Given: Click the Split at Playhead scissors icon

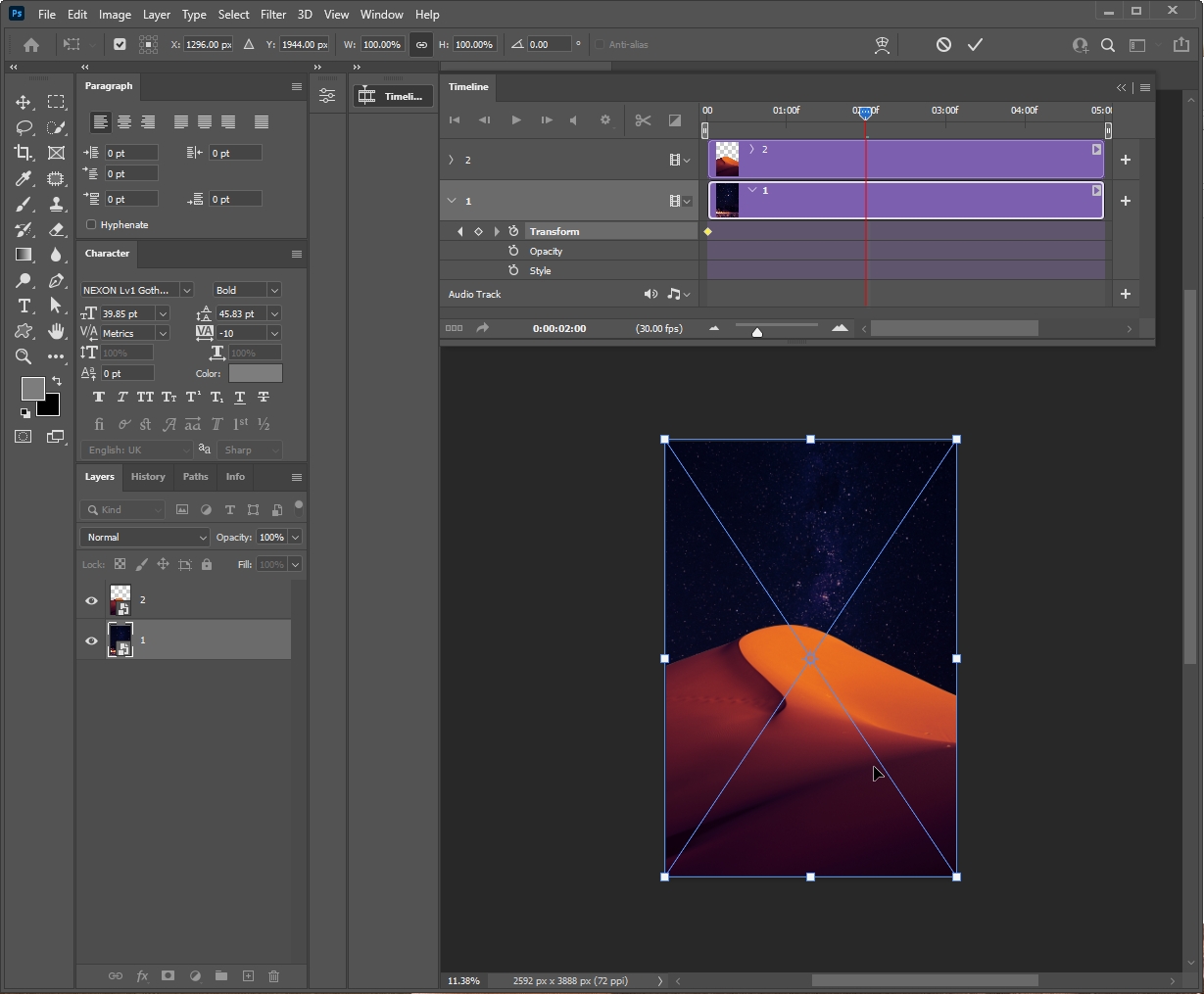Looking at the screenshot, I should pyautogui.click(x=643, y=120).
